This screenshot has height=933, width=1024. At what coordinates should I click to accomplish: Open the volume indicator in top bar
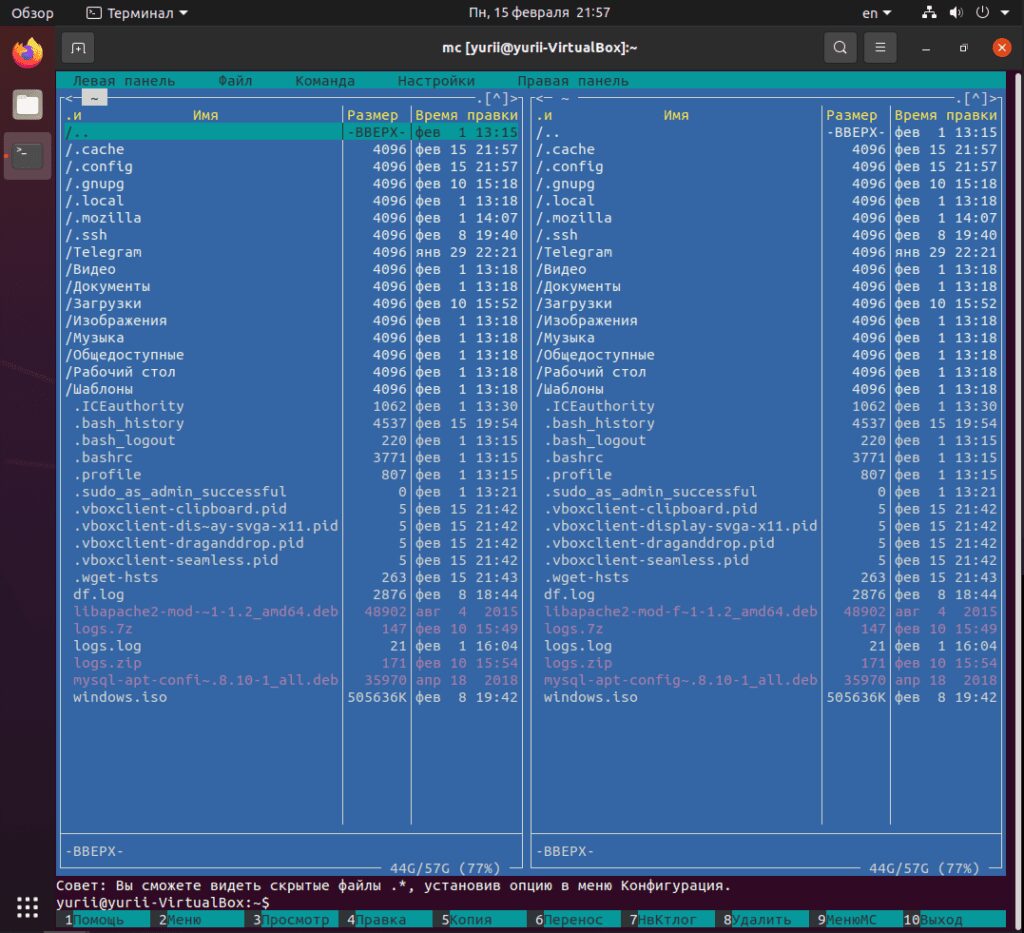(955, 13)
